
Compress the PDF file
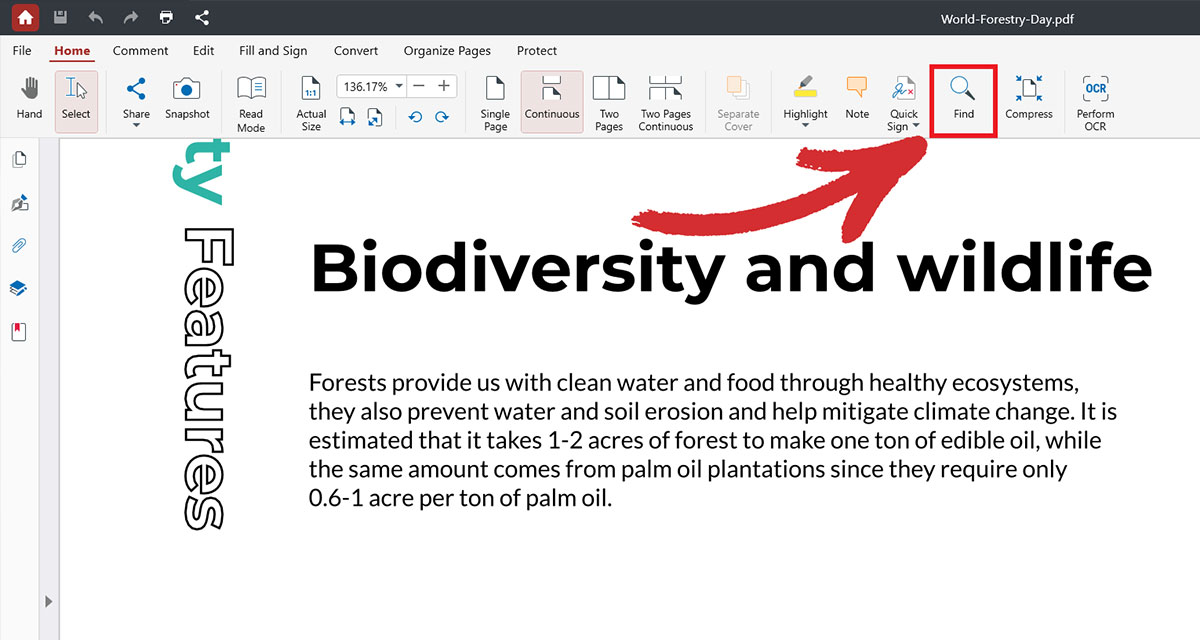coord(1029,99)
